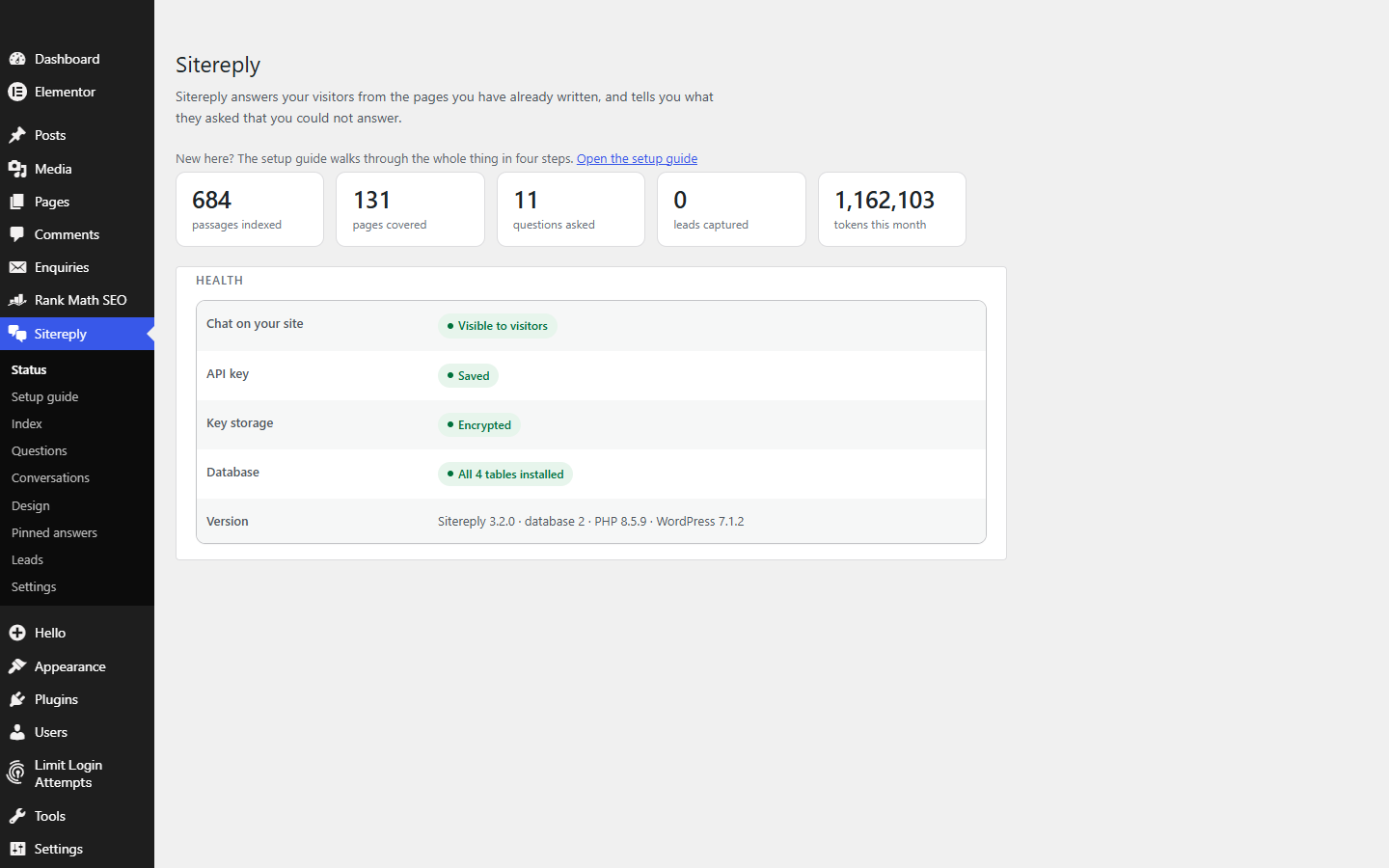Click the 131 pages covered card
The image size is (1389, 868).
pos(410,209)
